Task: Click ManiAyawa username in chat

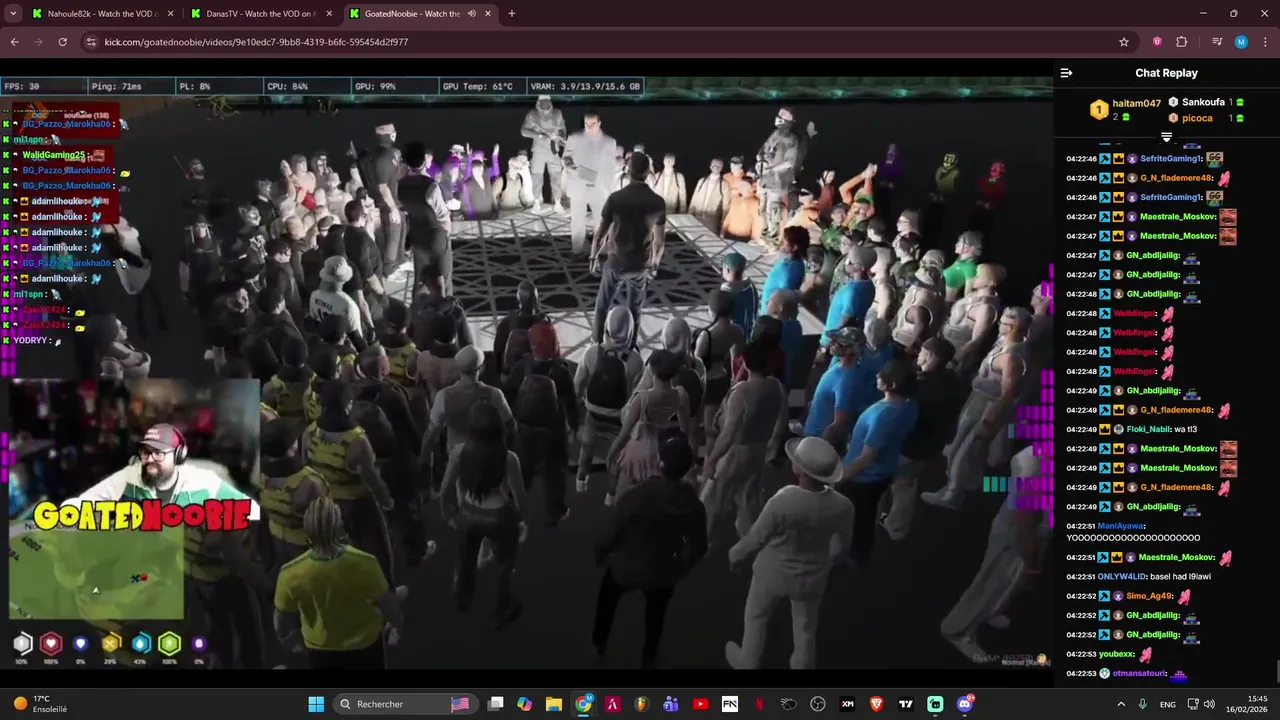Action: pyautogui.click(x=1121, y=526)
